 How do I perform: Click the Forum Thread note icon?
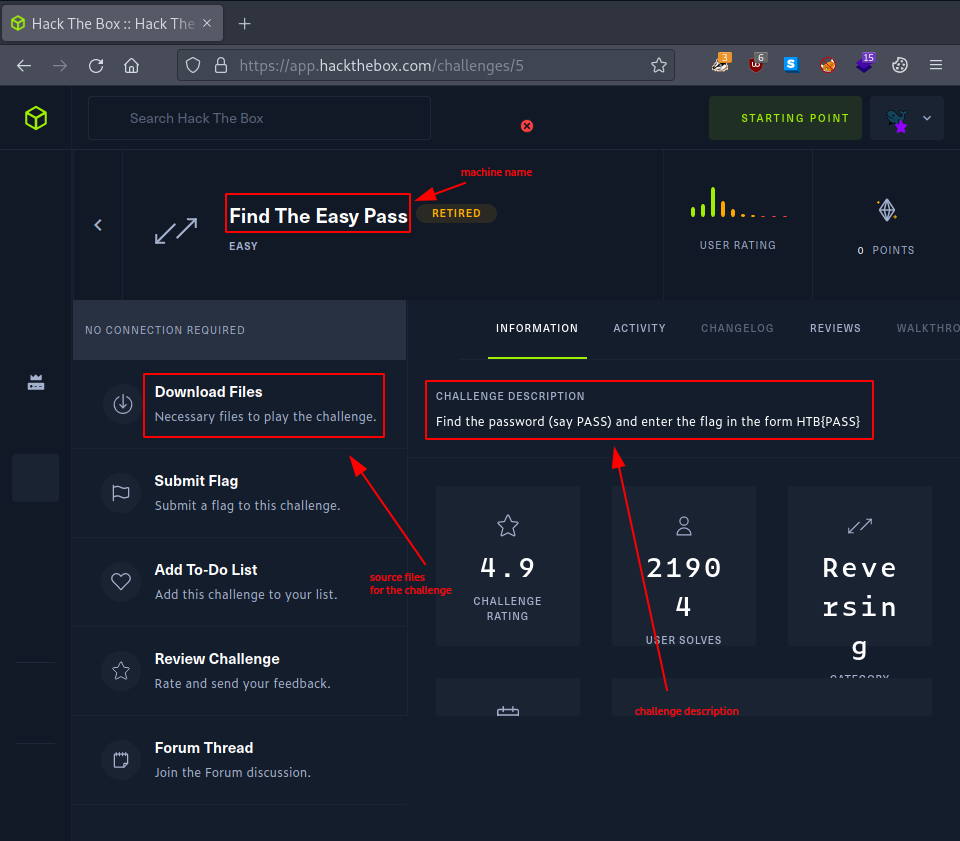[x=122, y=760]
